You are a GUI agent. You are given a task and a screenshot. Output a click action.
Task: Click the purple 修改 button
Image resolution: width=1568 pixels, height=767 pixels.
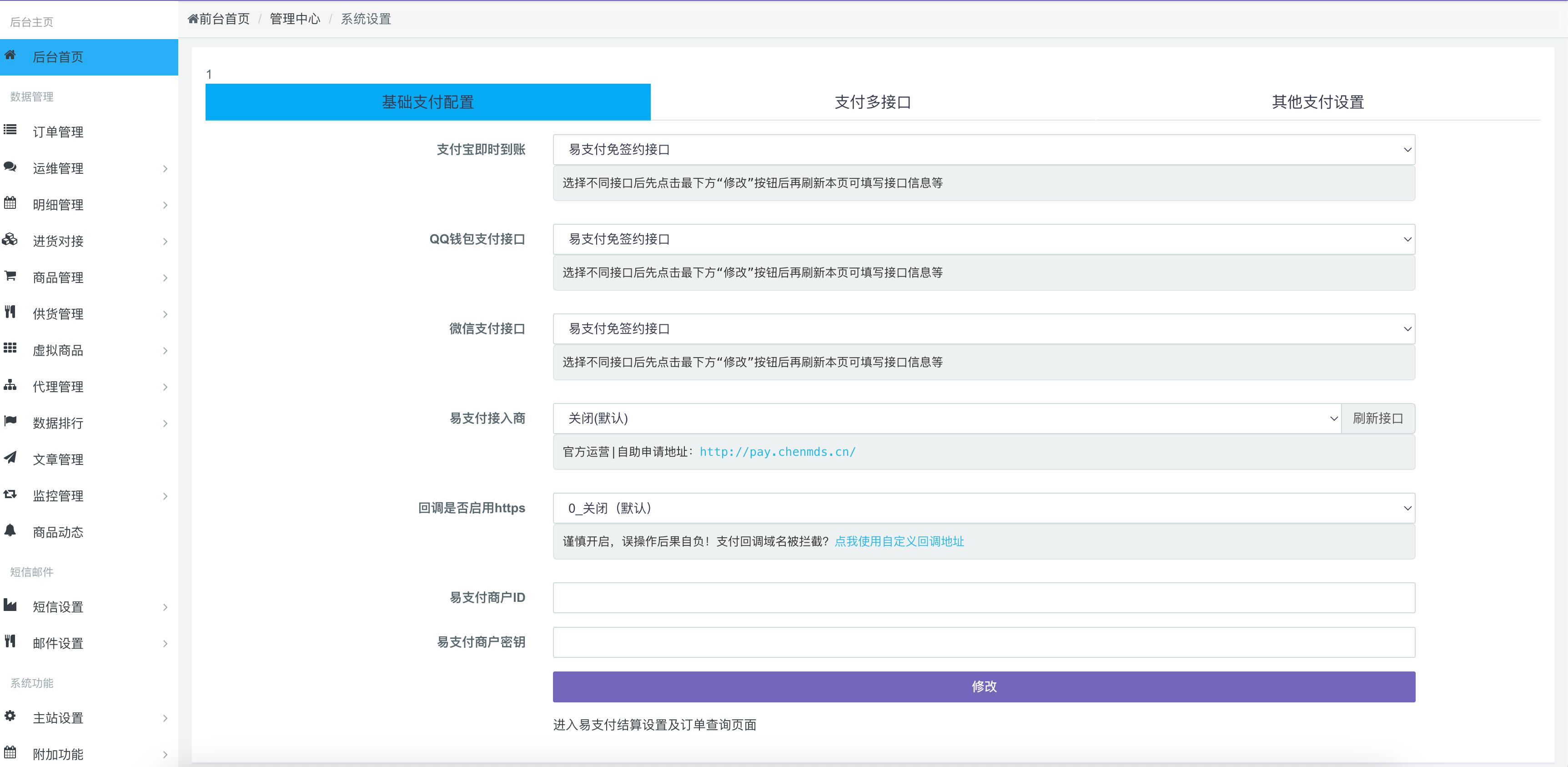tap(984, 686)
